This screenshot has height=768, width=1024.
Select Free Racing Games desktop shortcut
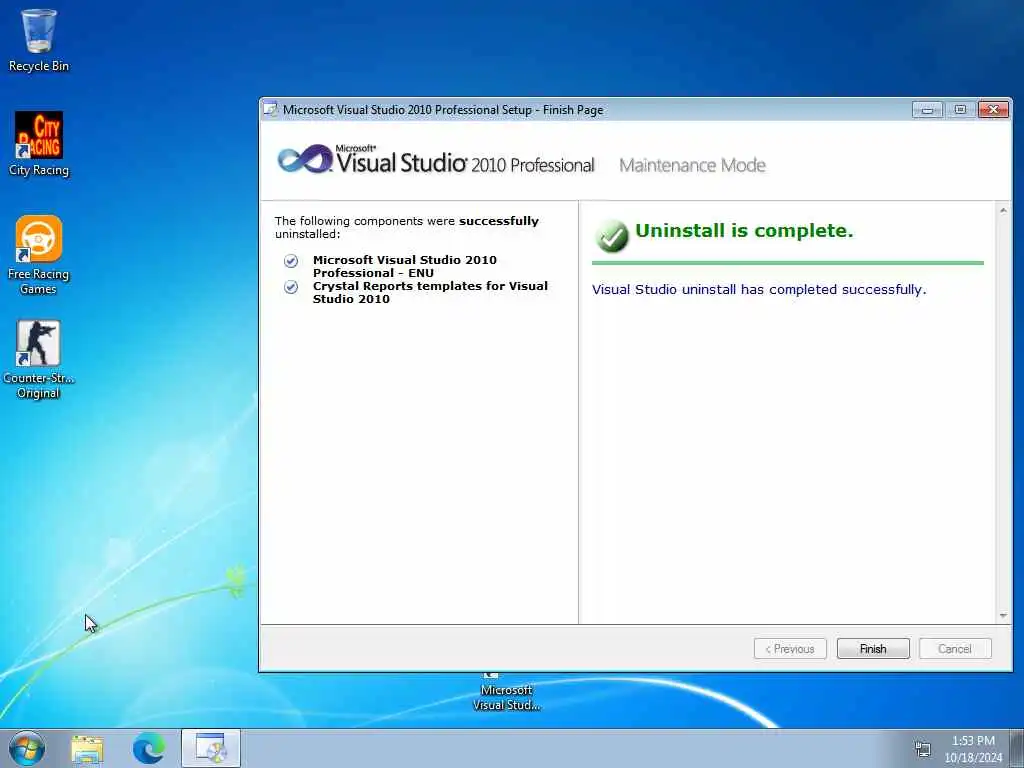coord(39,255)
